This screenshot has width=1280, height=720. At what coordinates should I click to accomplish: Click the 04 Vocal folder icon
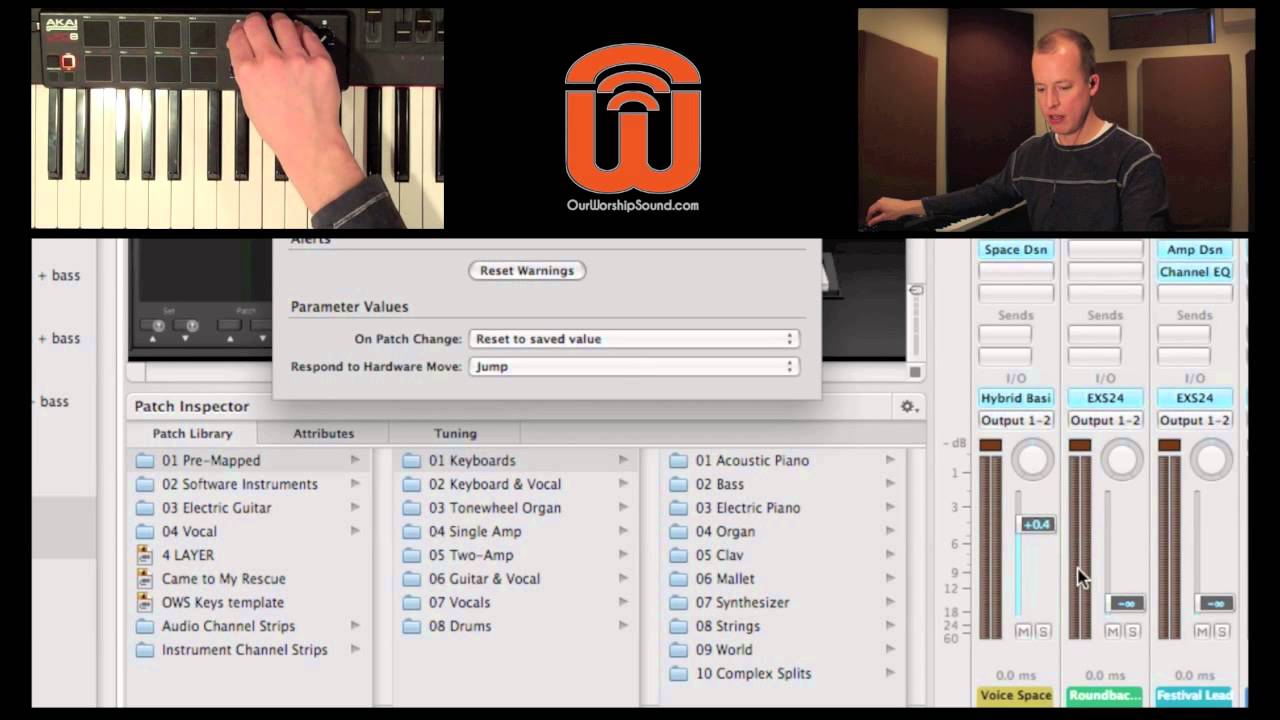point(145,531)
